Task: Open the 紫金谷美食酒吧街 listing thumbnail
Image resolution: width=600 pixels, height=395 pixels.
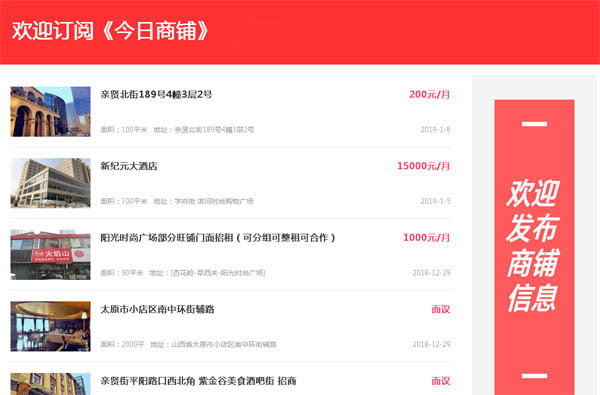Action: [x=51, y=384]
